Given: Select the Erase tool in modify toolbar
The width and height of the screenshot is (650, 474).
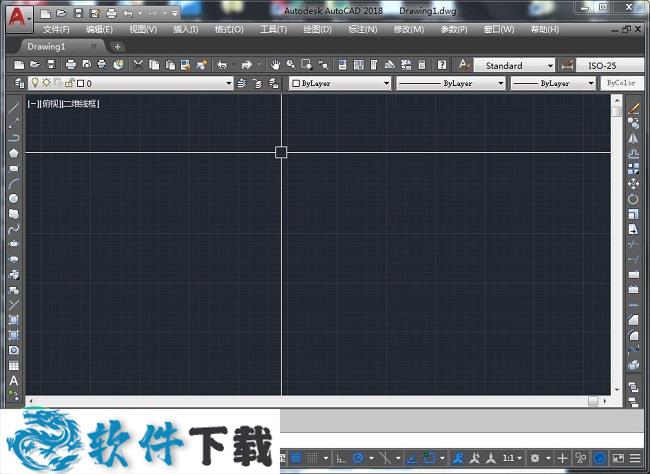Looking at the screenshot, I should [x=633, y=108].
